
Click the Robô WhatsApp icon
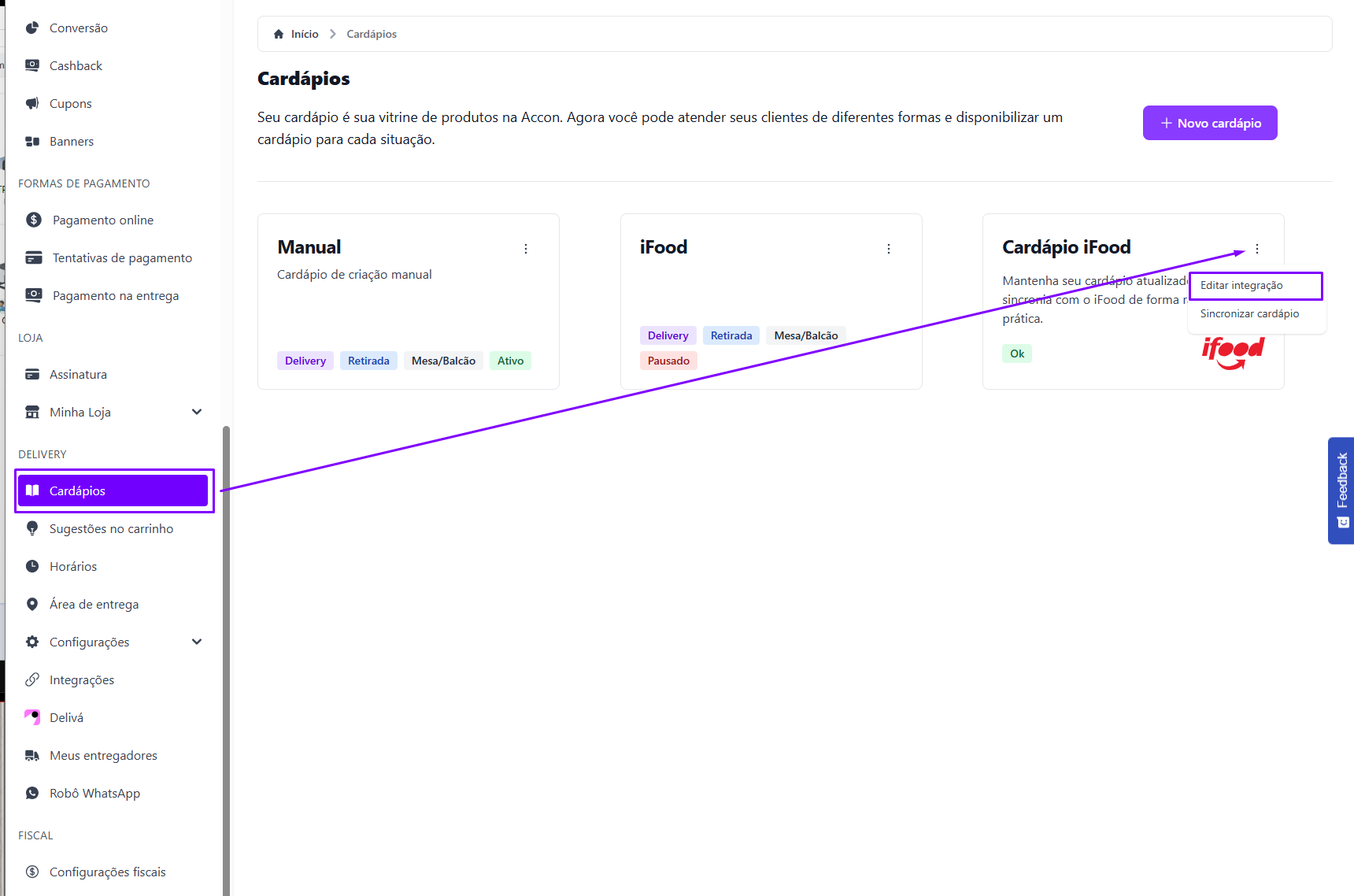point(32,793)
